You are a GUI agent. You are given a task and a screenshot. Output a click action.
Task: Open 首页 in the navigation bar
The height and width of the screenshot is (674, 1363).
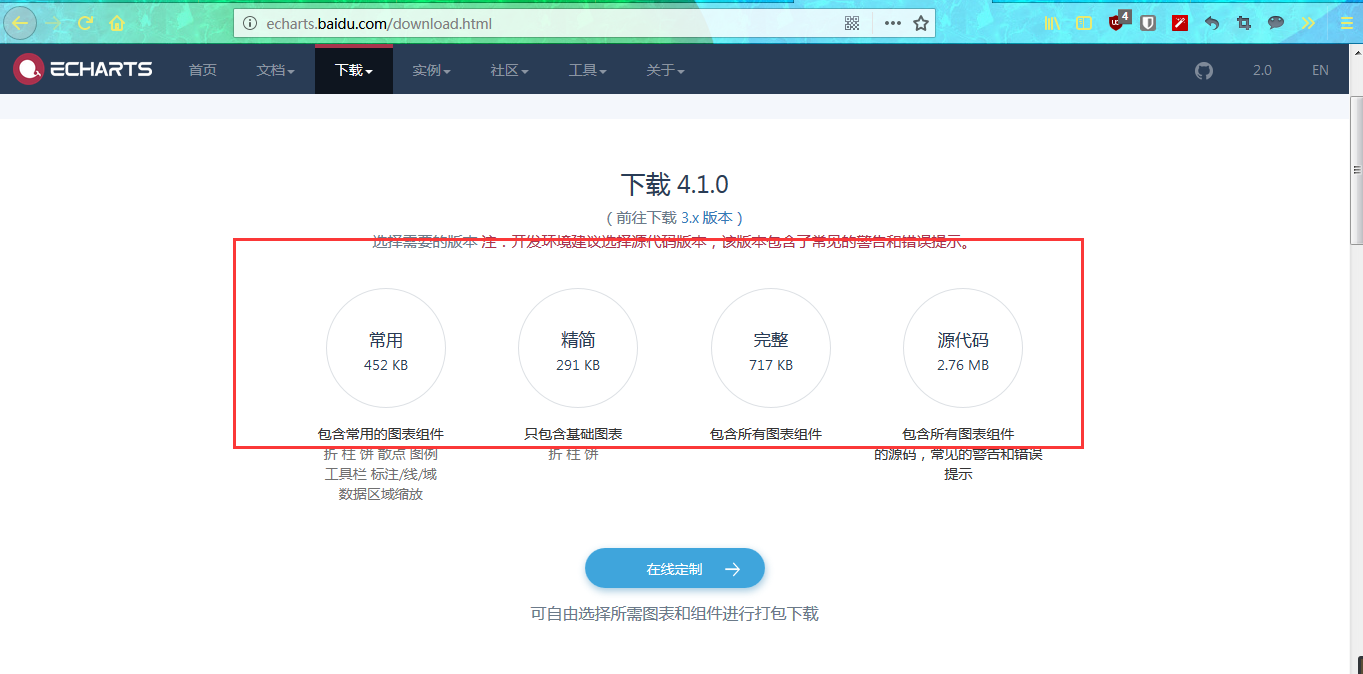tap(202, 70)
